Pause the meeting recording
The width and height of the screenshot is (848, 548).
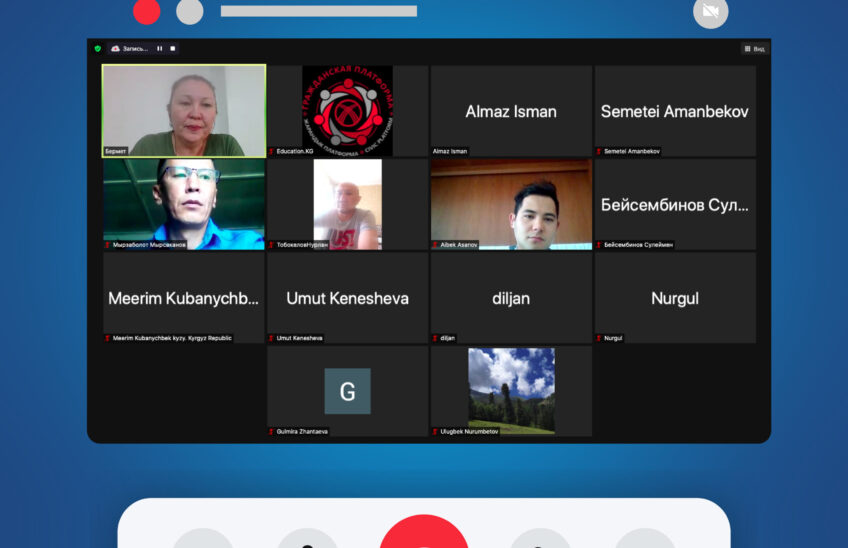pos(160,48)
